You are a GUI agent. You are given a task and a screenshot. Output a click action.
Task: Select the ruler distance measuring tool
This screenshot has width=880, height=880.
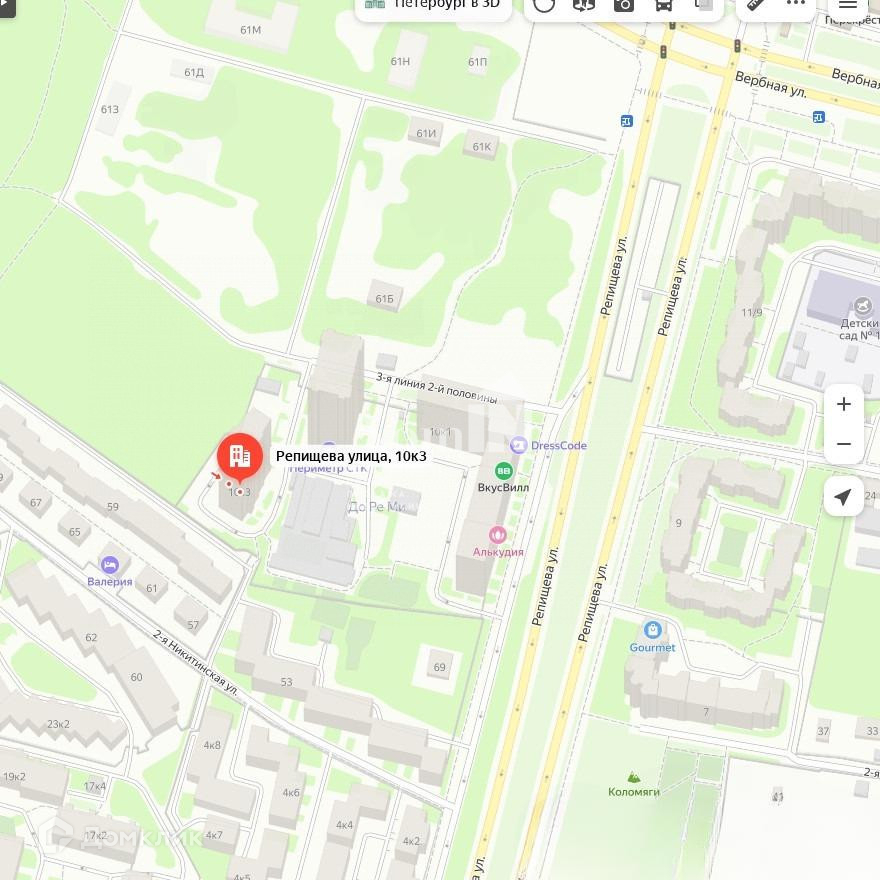click(756, 4)
